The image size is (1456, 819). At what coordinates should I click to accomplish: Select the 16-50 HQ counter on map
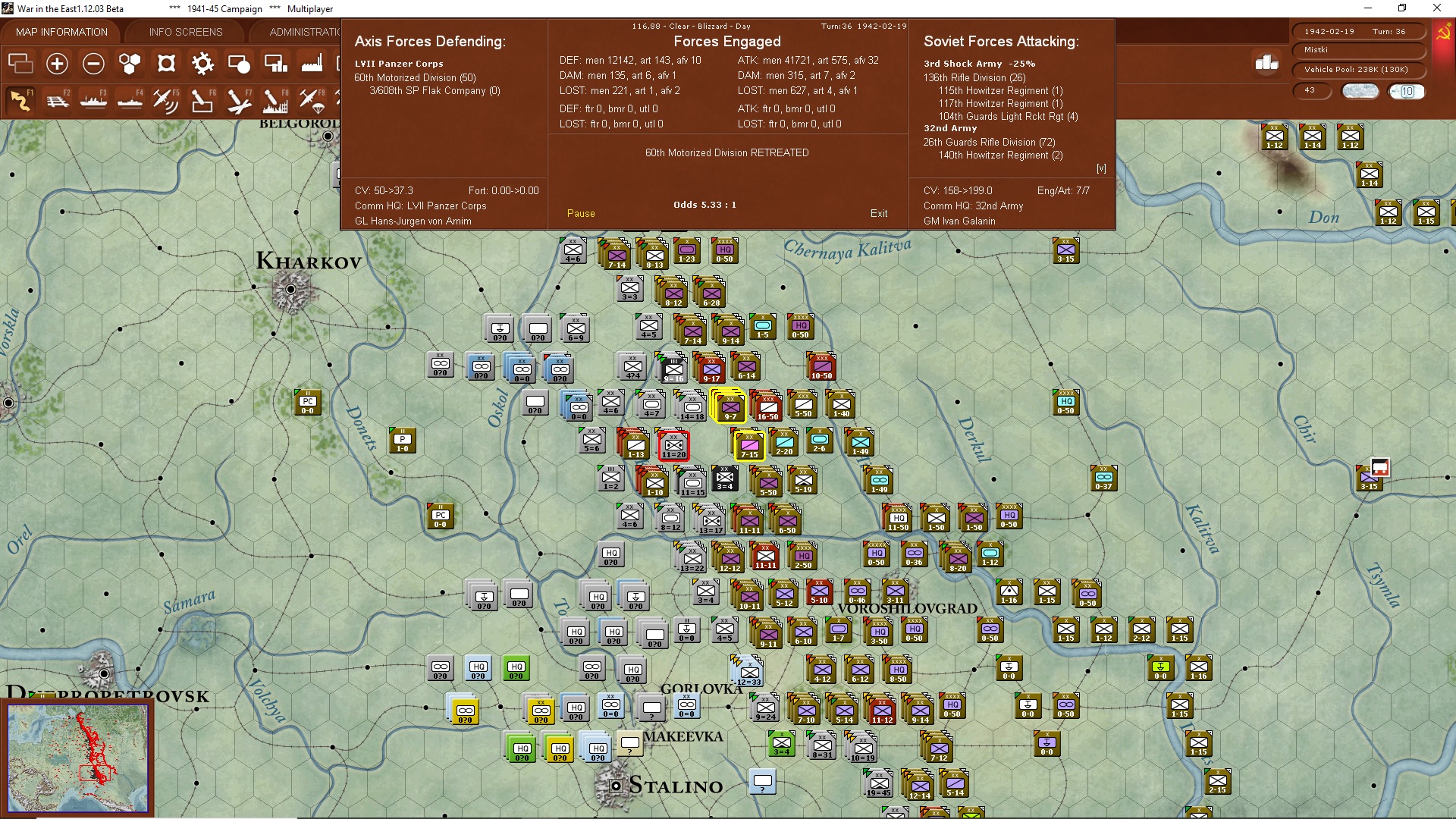(767, 407)
